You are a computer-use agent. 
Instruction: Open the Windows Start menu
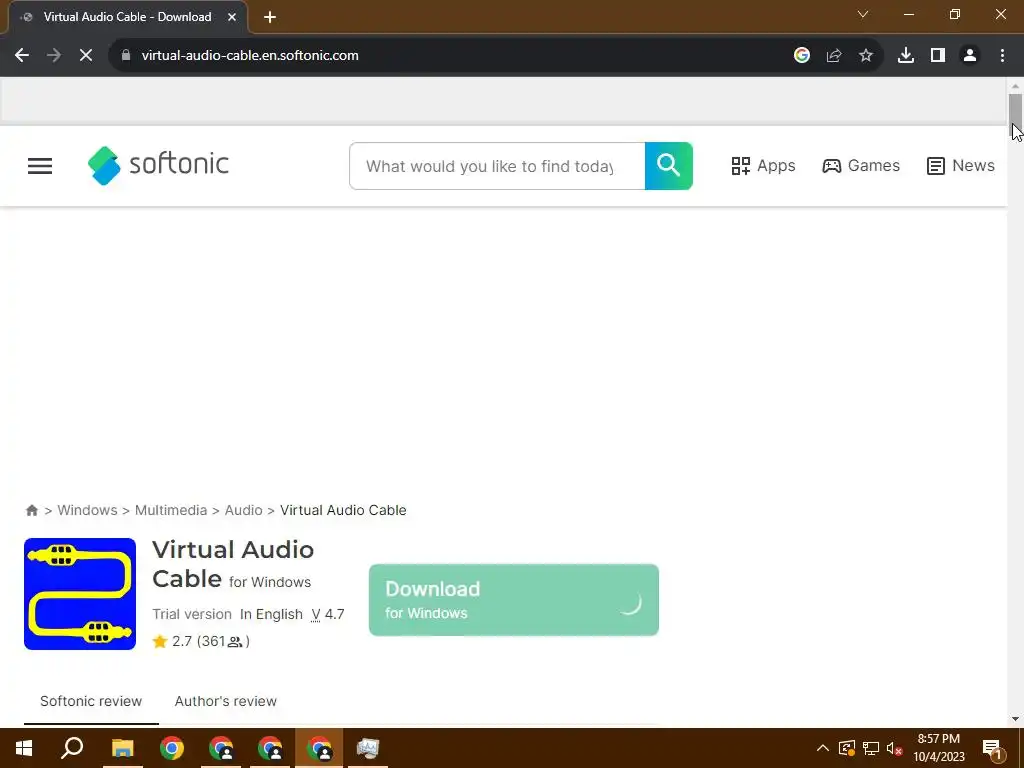point(24,748)
